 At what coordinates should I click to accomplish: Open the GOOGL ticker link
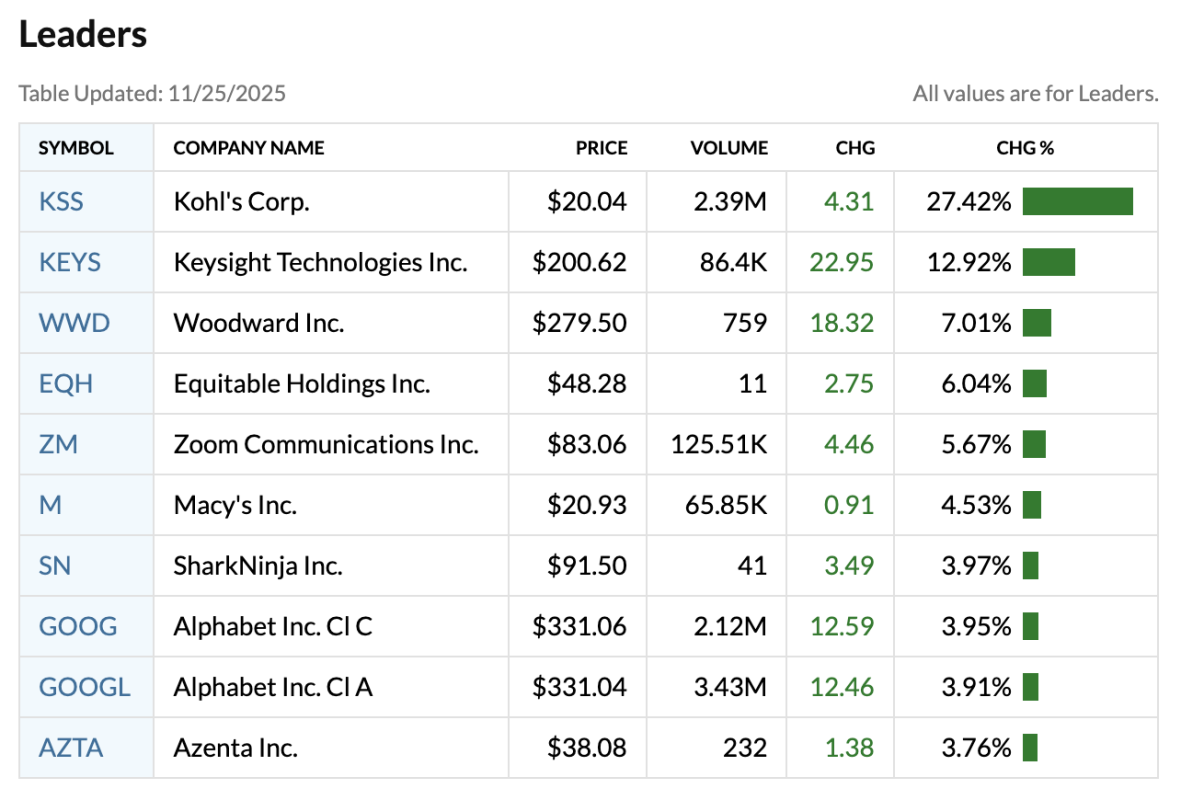tap(84, 687)
